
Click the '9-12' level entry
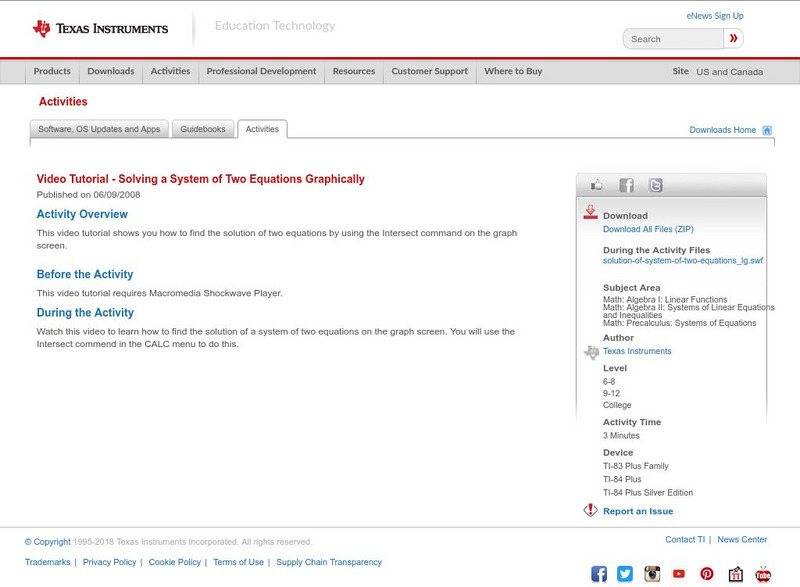coord(611,393)
